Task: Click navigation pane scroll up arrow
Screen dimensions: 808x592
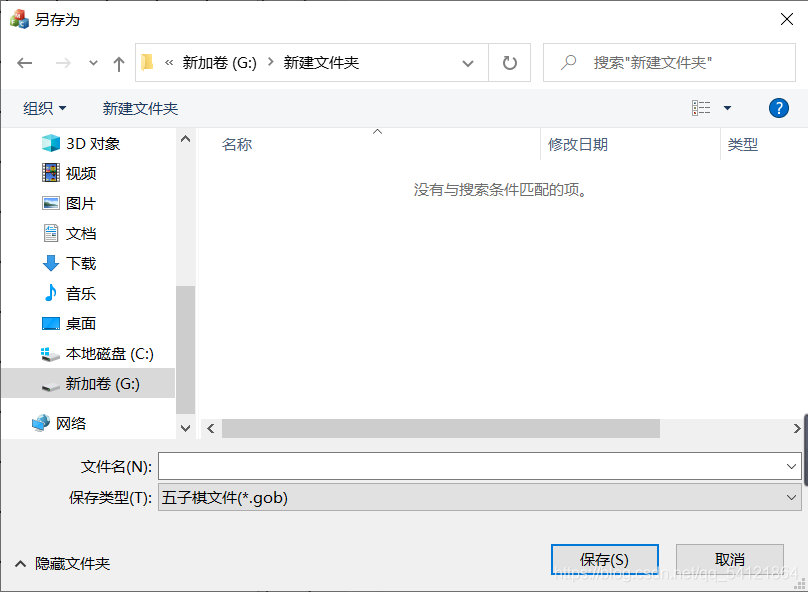Action: tap(186, 139)
